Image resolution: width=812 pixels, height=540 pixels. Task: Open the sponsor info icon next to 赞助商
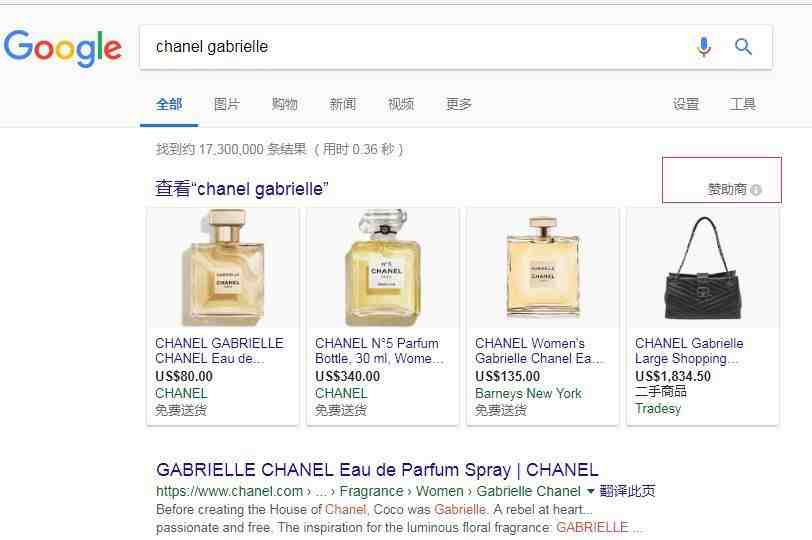[756, 190]
